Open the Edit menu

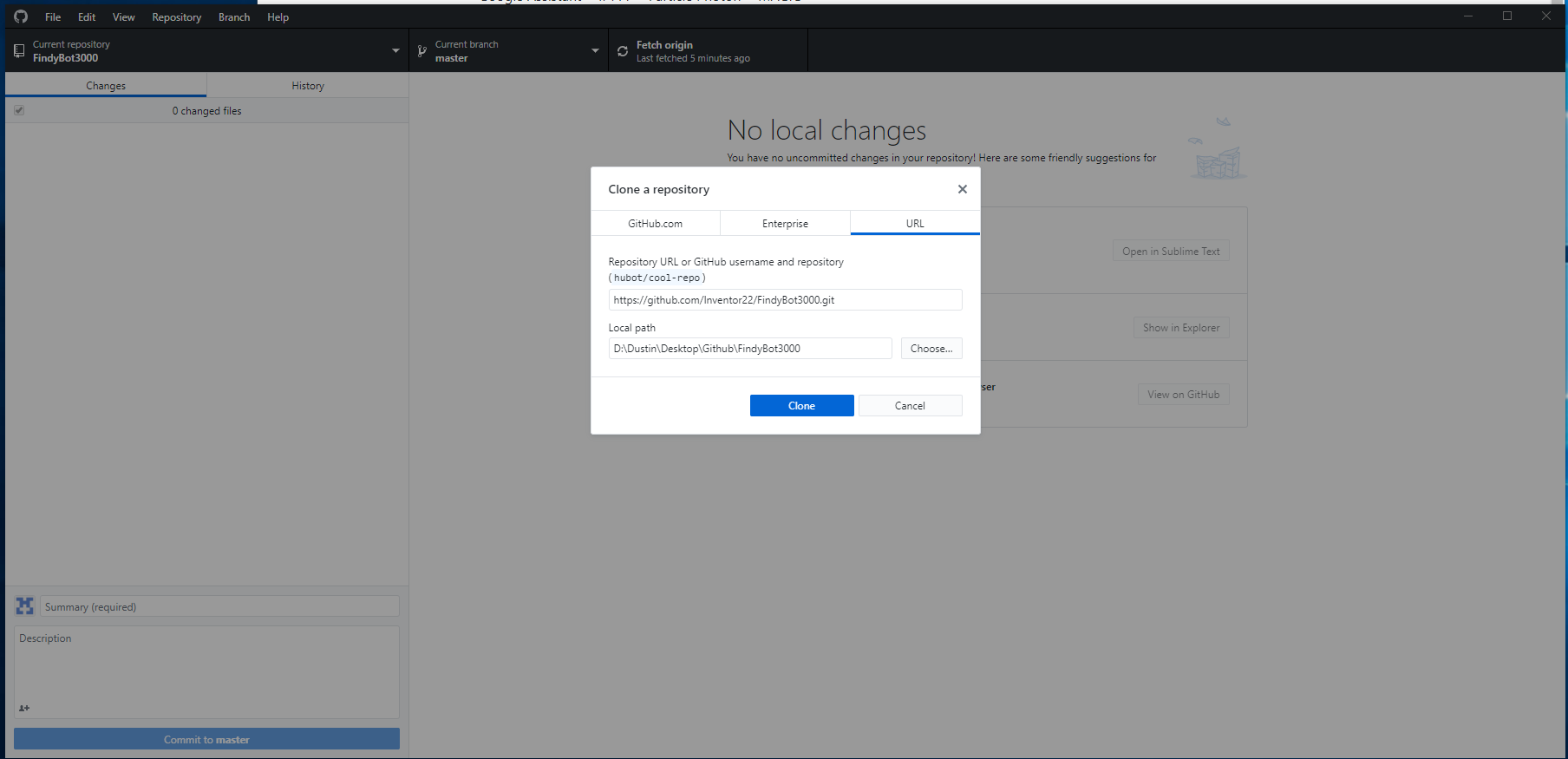[87, 16]
